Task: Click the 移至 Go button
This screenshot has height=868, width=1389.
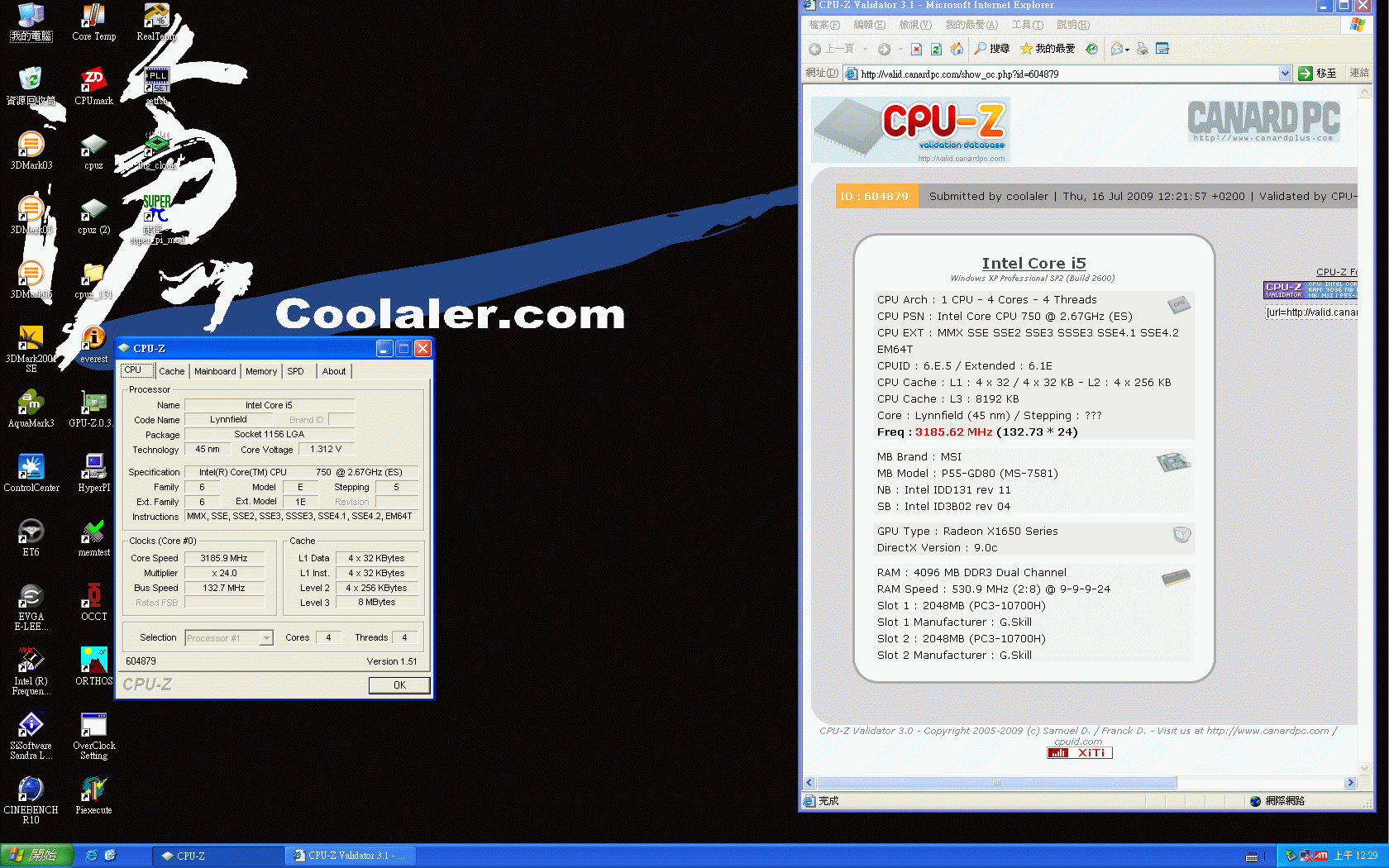Action: click(1318, 74)
